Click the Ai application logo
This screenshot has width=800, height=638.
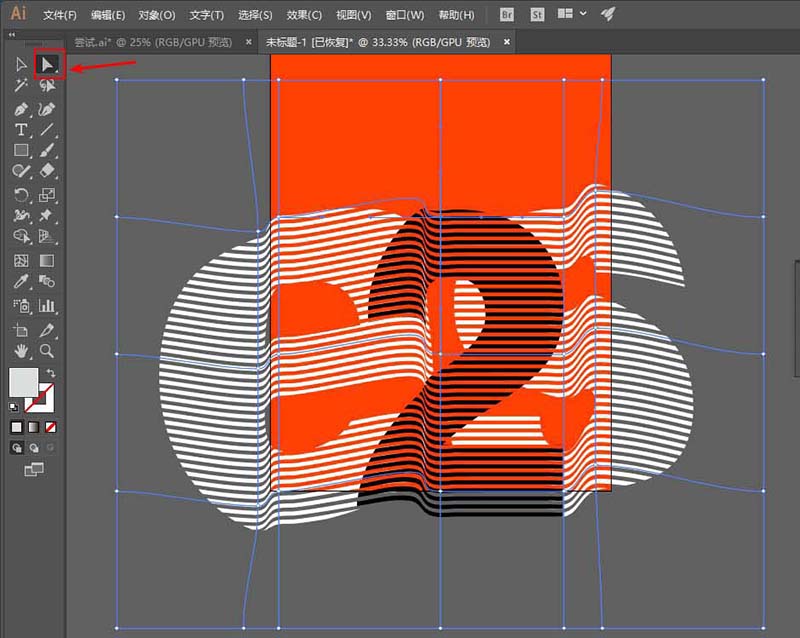[18, 13]
